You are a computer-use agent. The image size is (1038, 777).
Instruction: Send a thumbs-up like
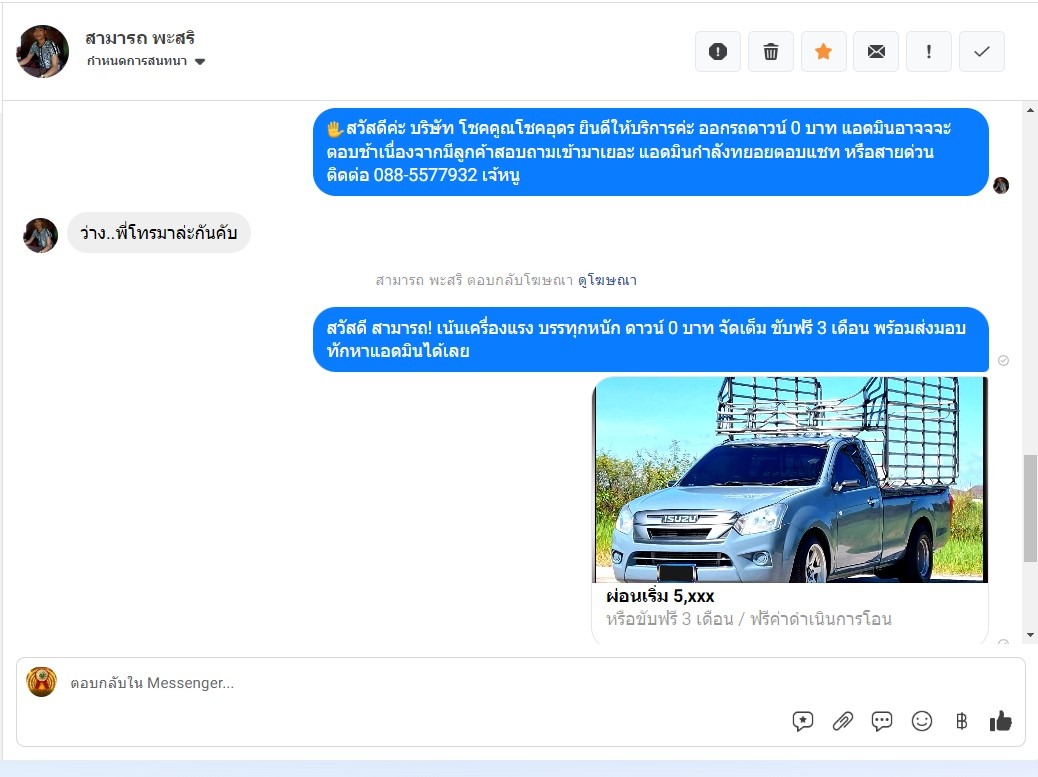point(1000,721)
